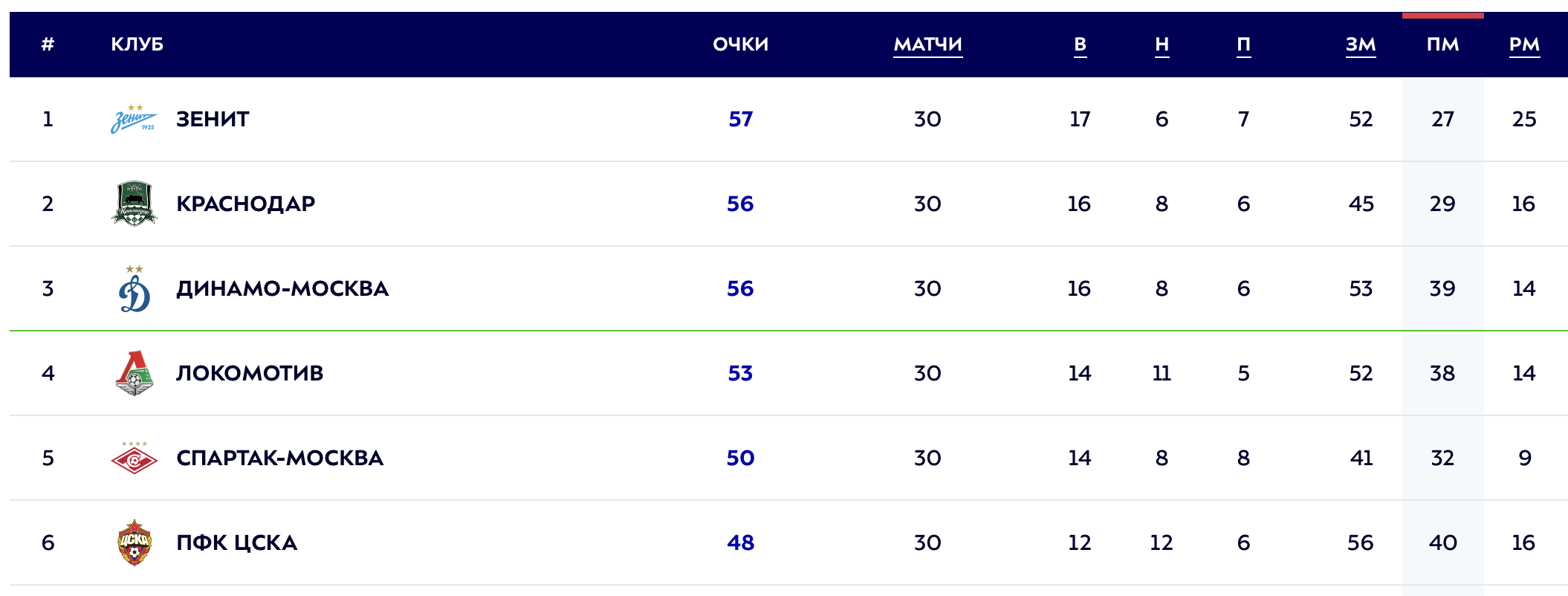Click the Lokomotiv club emblem

135,373
